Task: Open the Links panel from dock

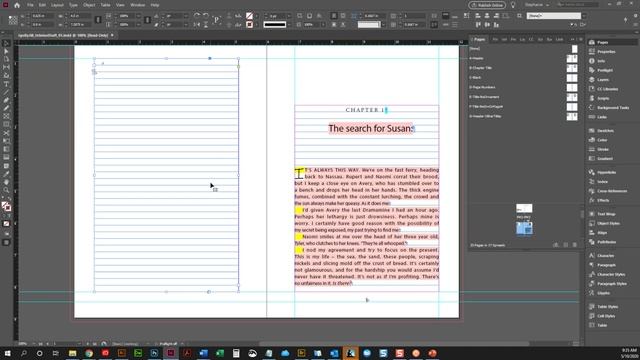Action: pos(602,117)
